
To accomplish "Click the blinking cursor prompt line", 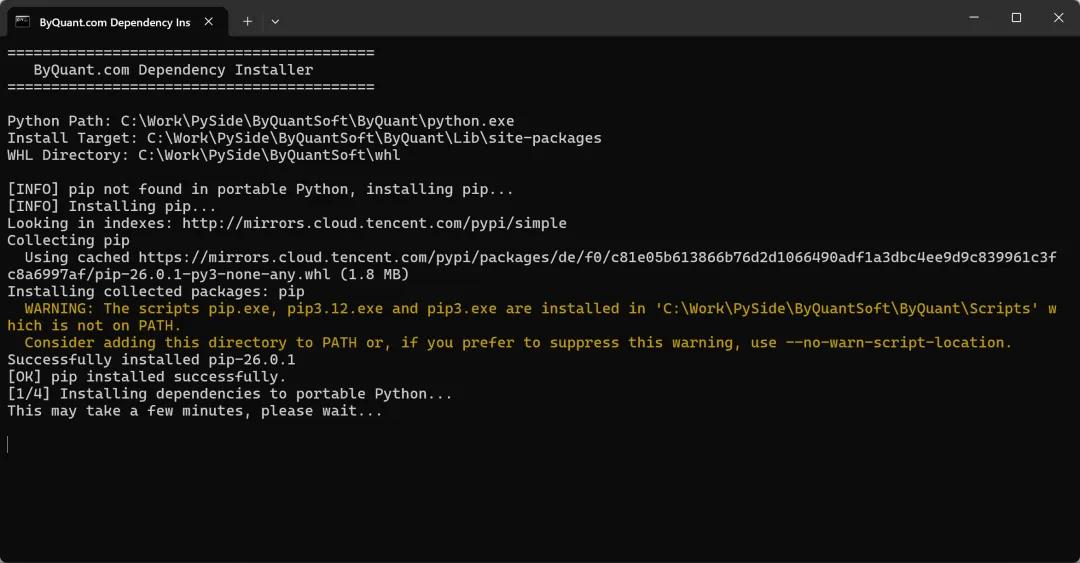I will (8, 444).
